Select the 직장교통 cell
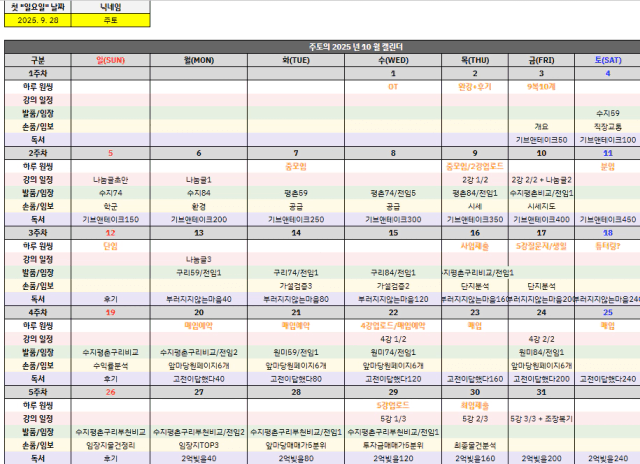 608,127
